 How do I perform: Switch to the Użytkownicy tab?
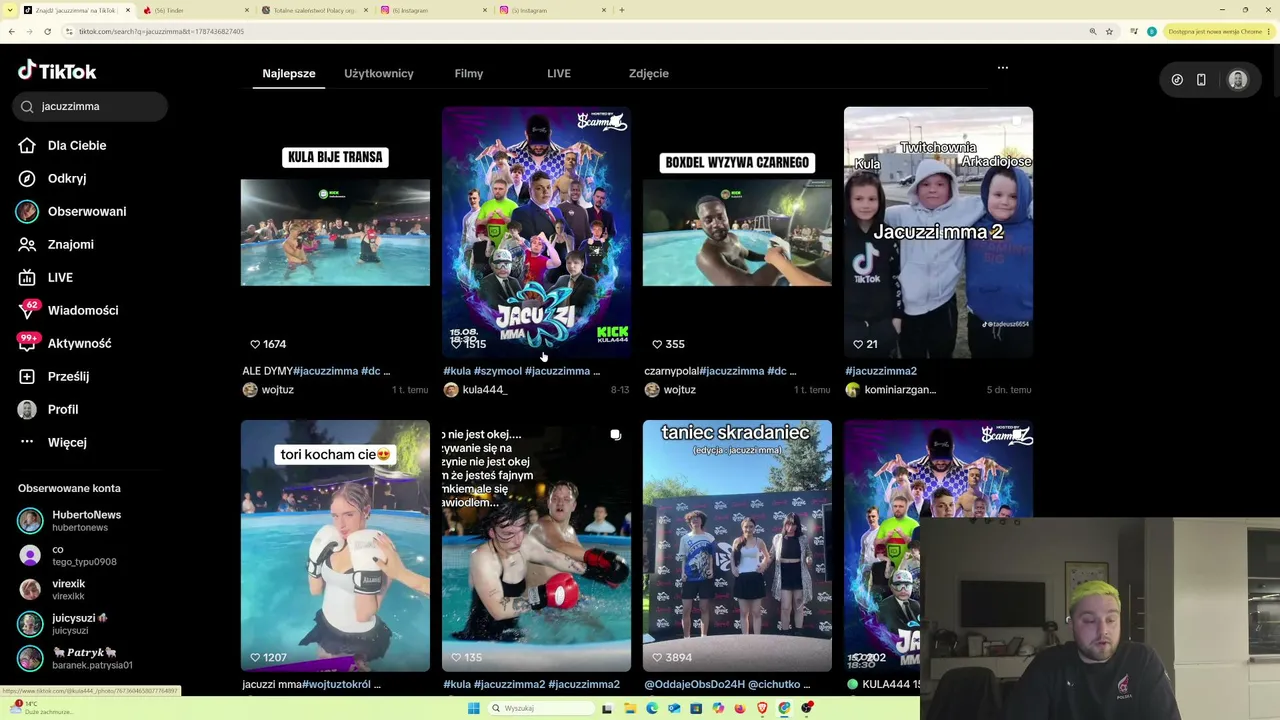379,73
